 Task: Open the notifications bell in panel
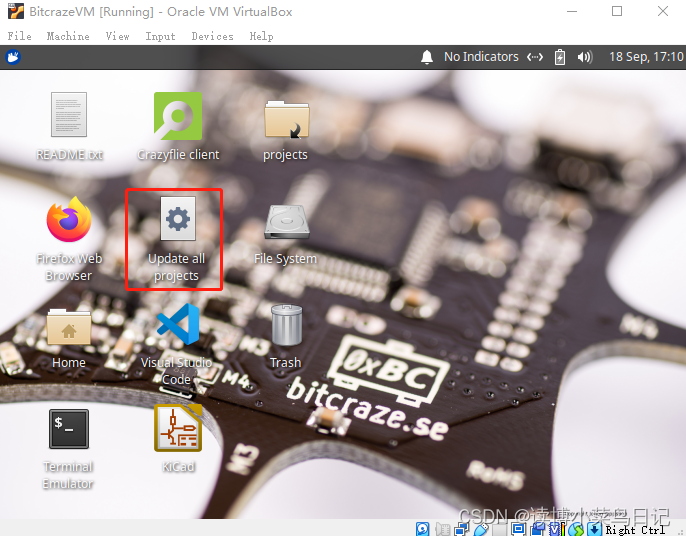tap(427, 57)
